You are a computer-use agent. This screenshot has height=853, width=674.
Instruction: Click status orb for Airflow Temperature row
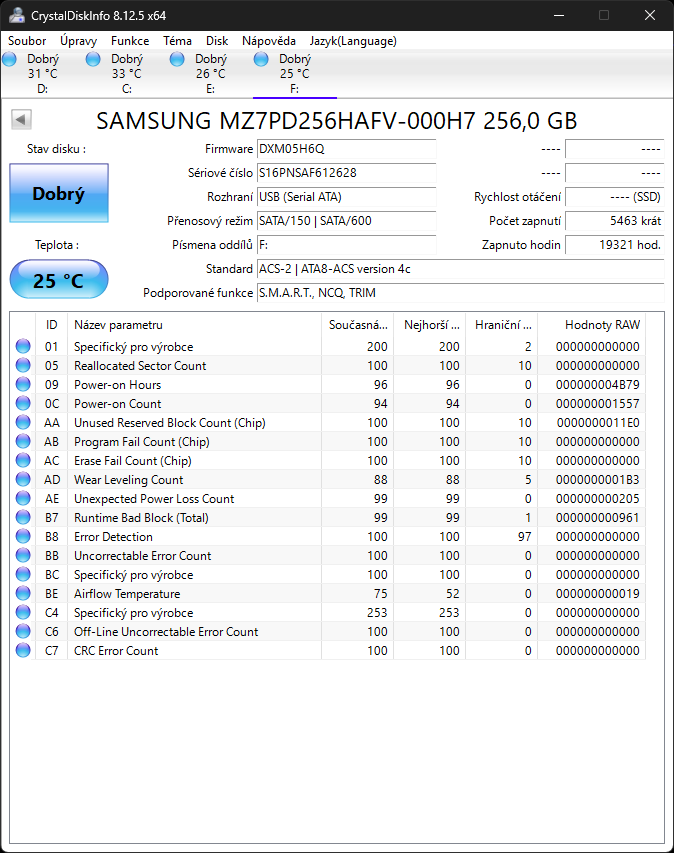(x=23, y=593)
